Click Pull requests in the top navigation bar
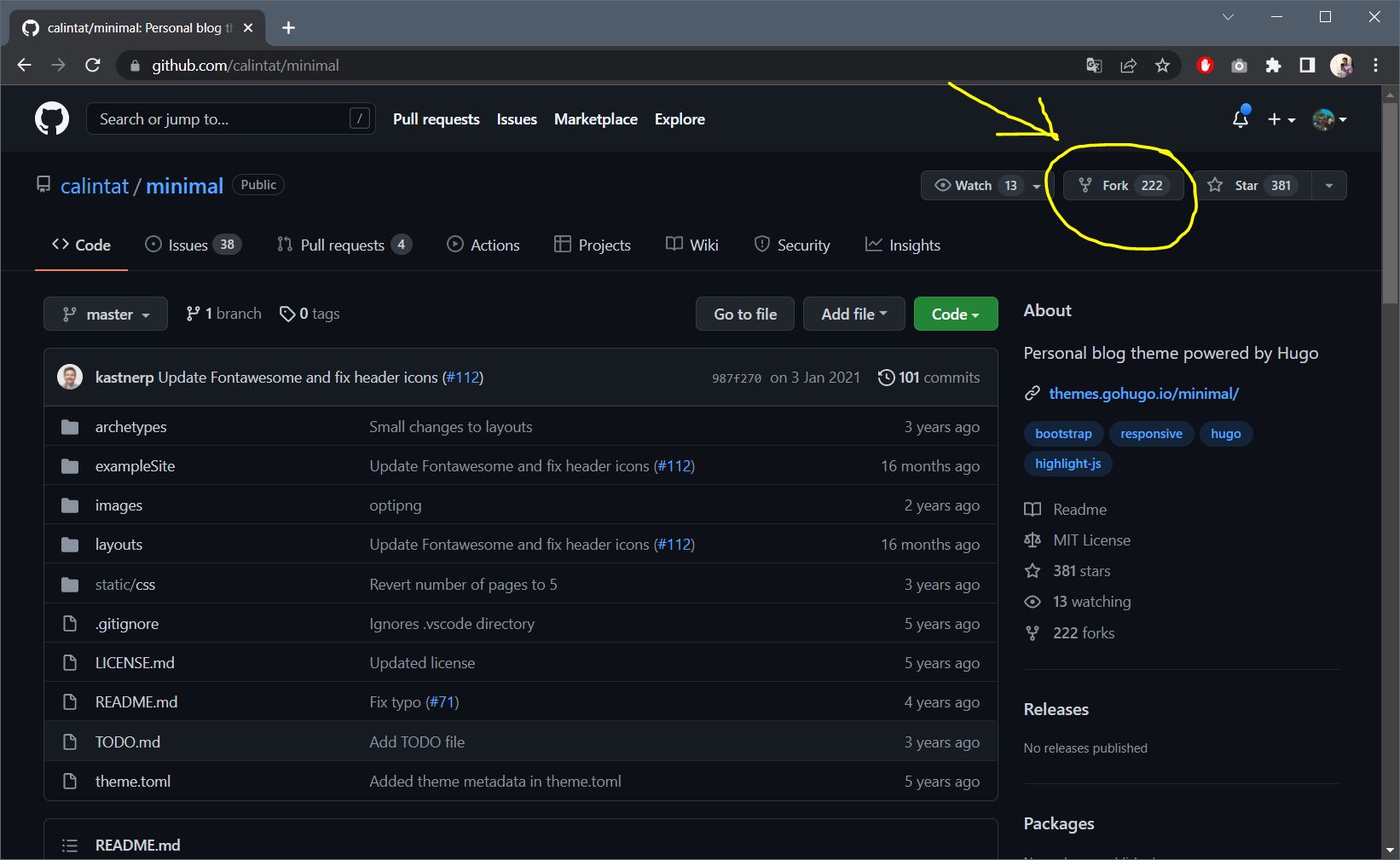Viewport: 1400px width, 860px height. [436, 119]
